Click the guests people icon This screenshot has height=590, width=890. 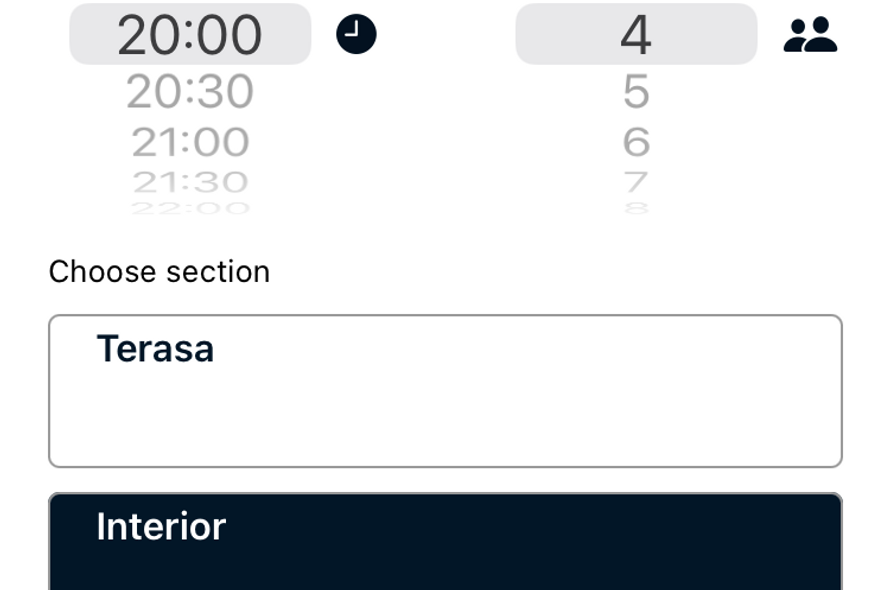click(810, 35)
